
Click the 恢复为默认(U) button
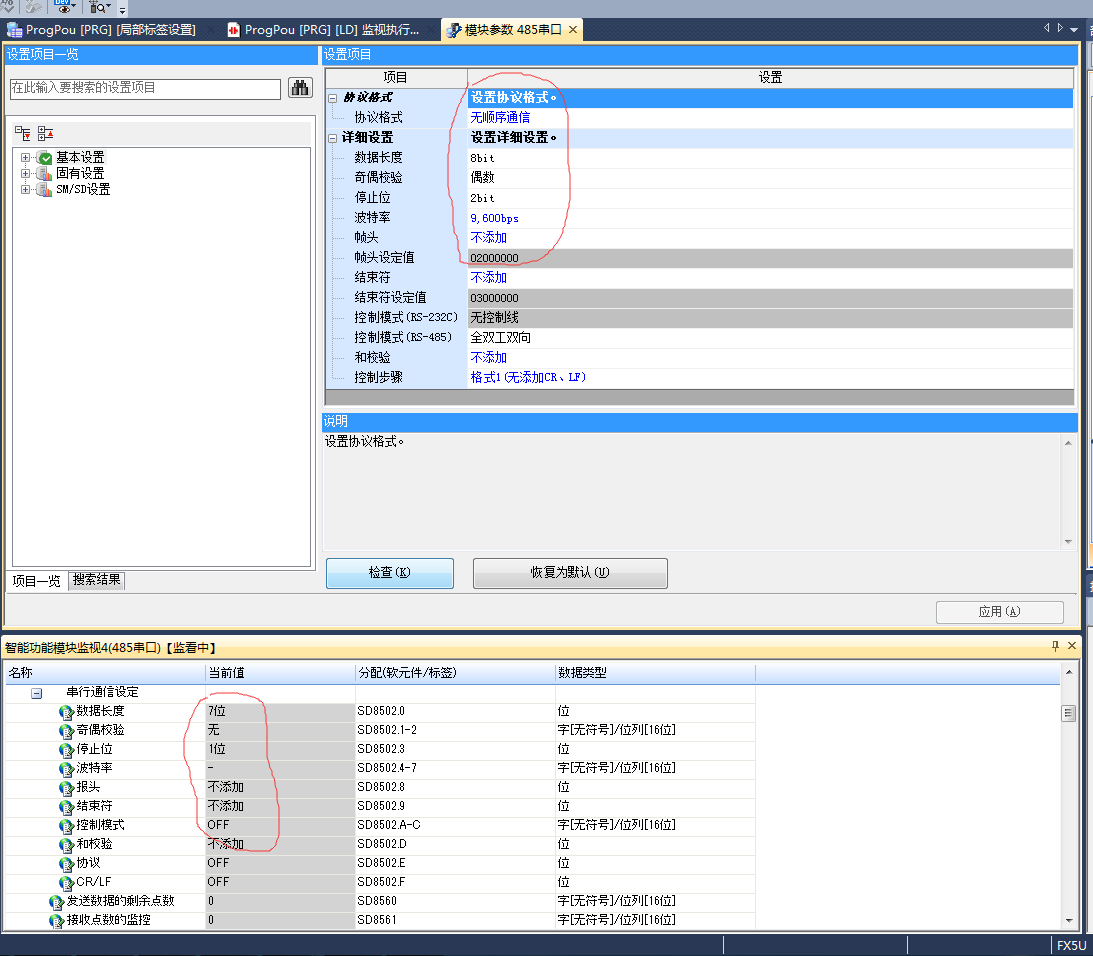(x=569, y=573)
